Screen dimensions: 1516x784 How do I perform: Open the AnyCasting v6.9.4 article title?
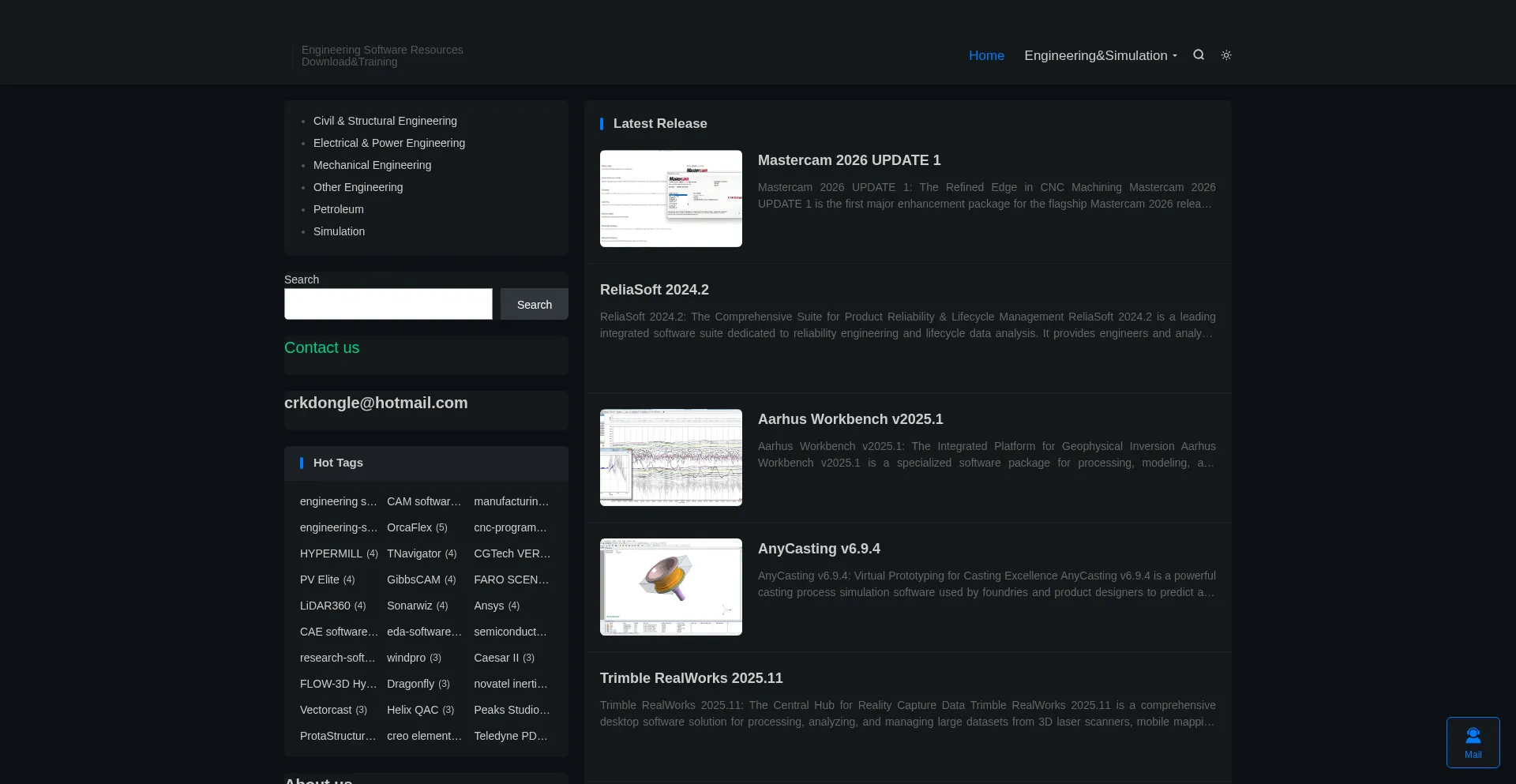pos(819,549)
